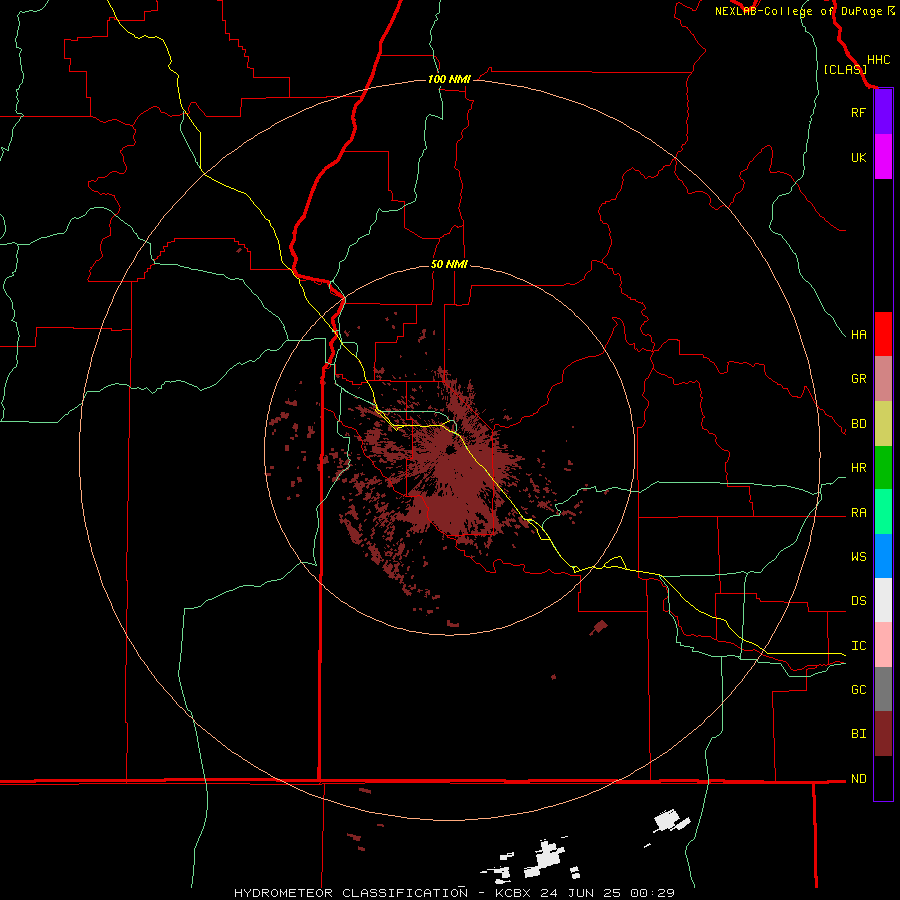Click the IC legend label
This screenshot has width=900, height=900.
tap(858, 646)
